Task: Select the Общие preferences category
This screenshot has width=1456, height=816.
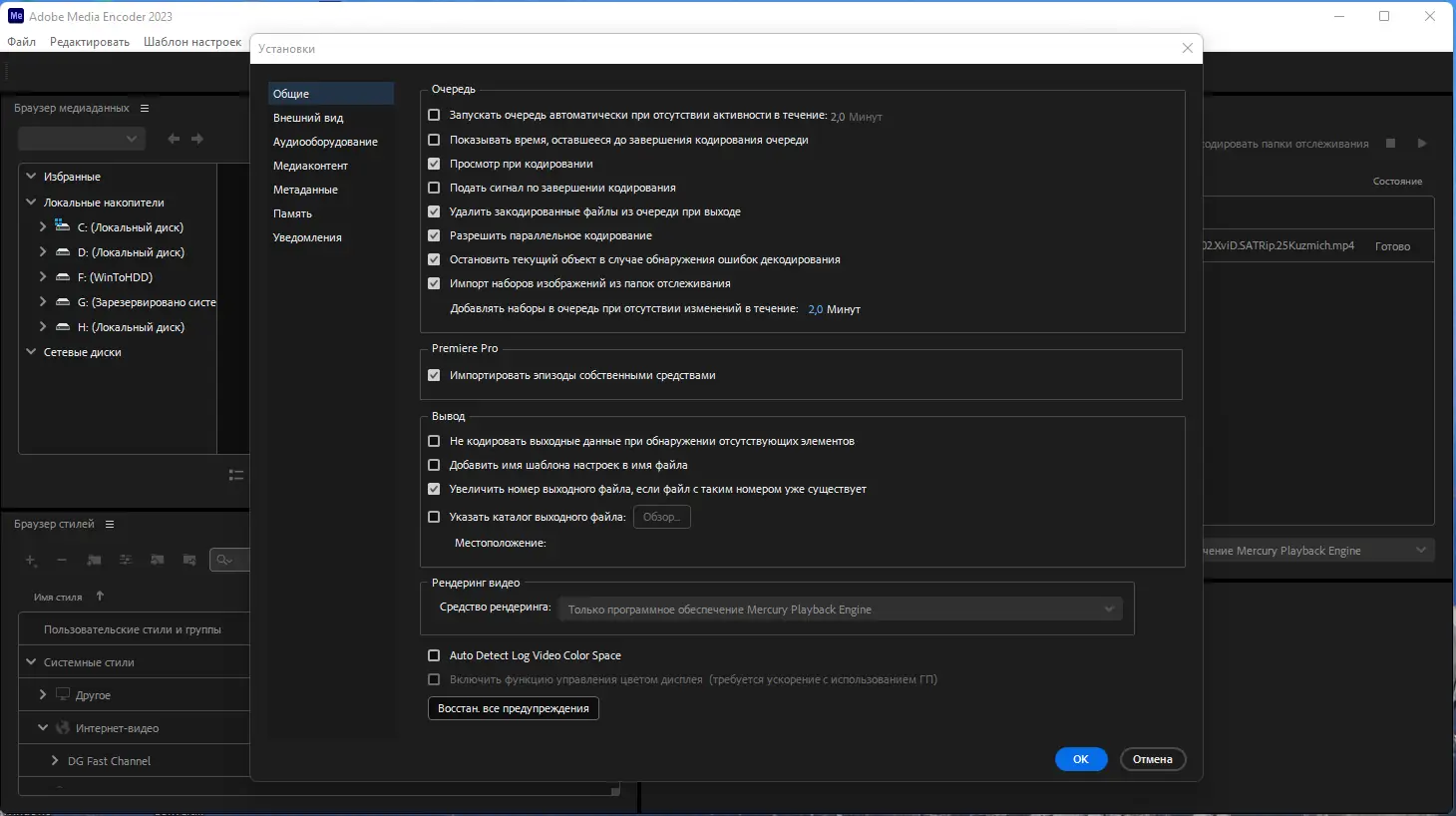Action: pos(331,94)
